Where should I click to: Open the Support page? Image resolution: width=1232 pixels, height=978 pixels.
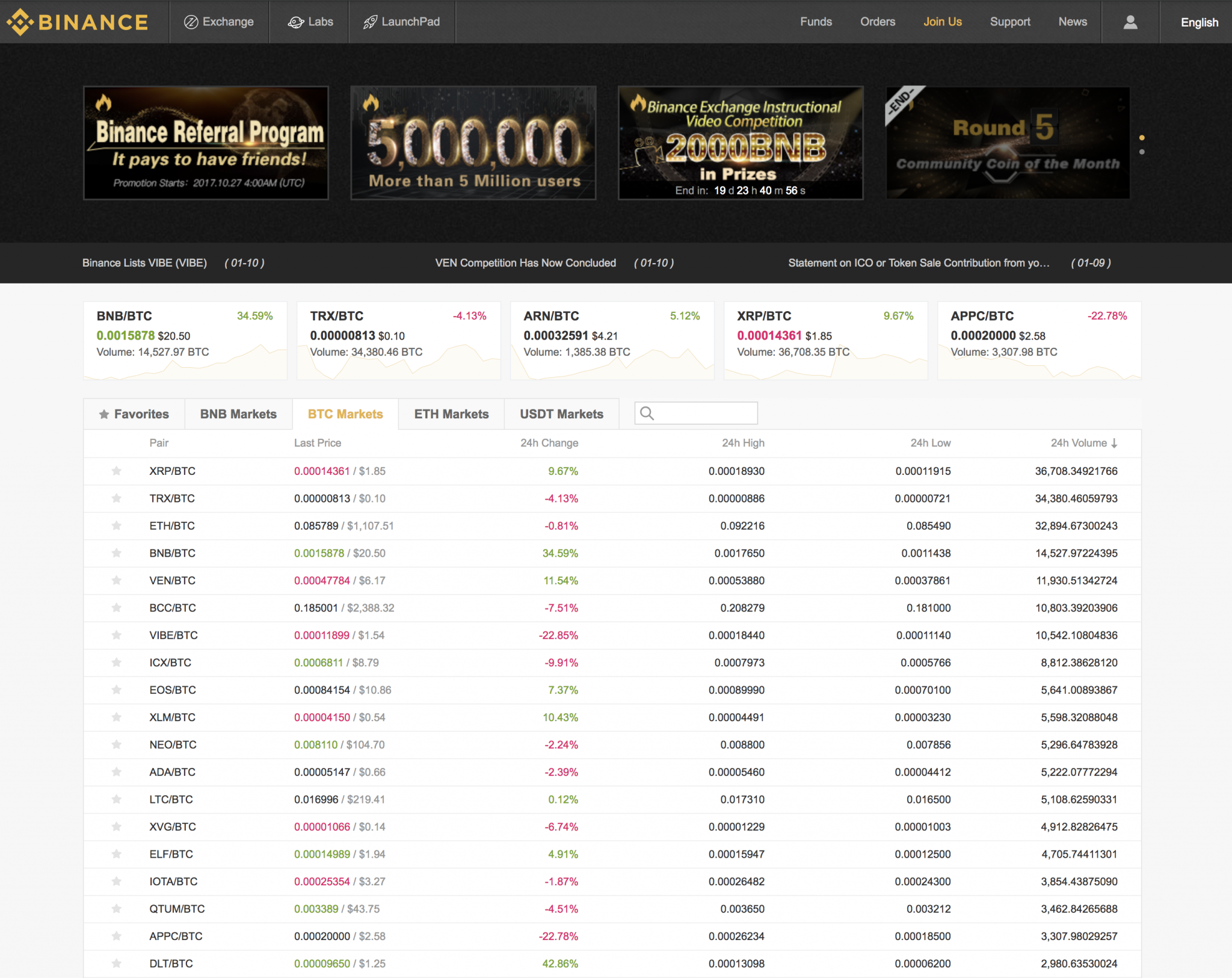(1010, 22)
